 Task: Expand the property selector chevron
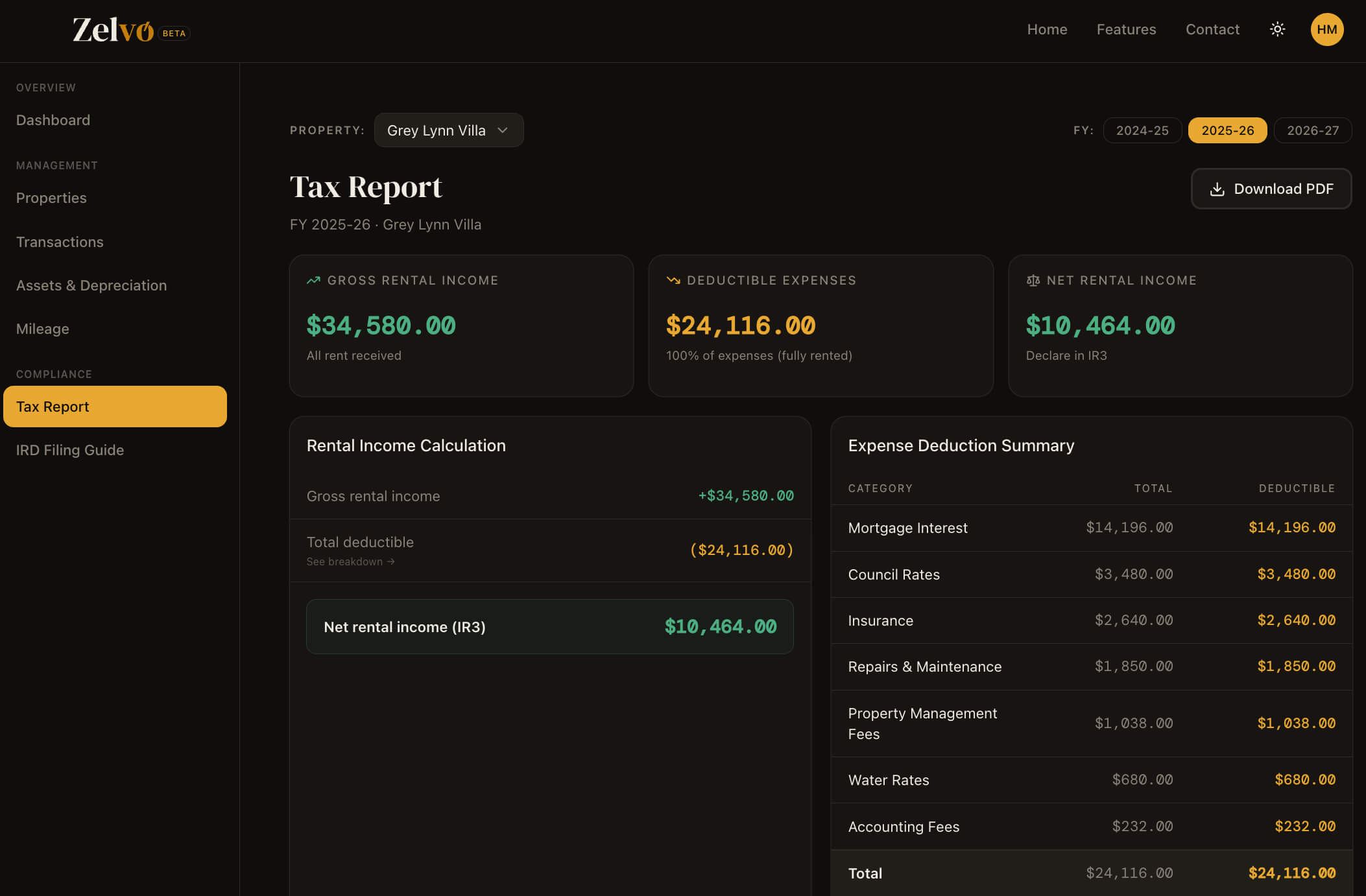tap(501, 130)
